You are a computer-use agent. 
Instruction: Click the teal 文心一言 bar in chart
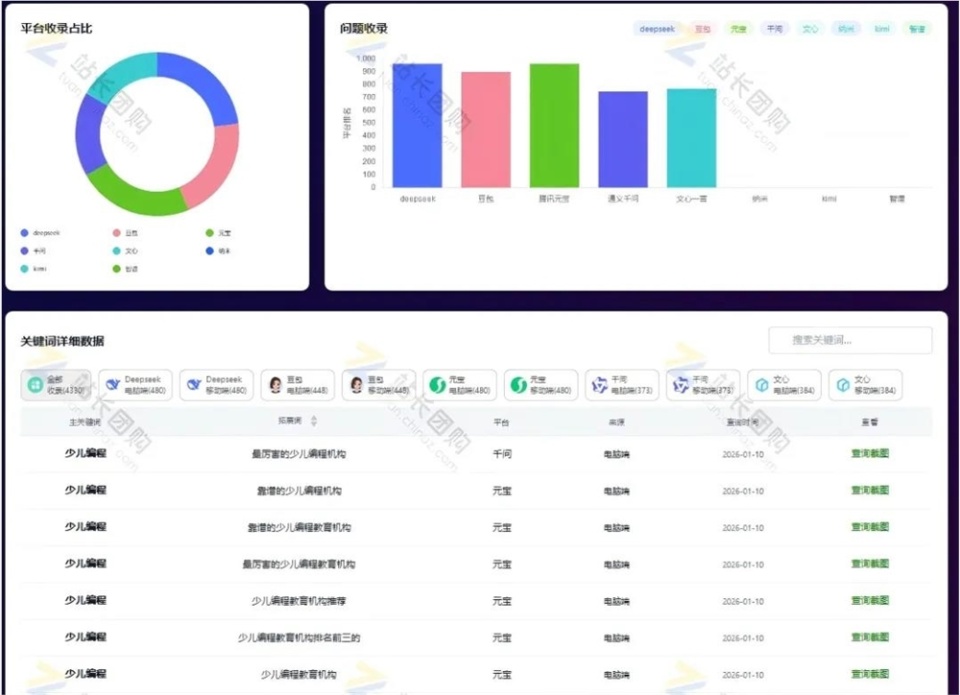(x=691, y=138)
